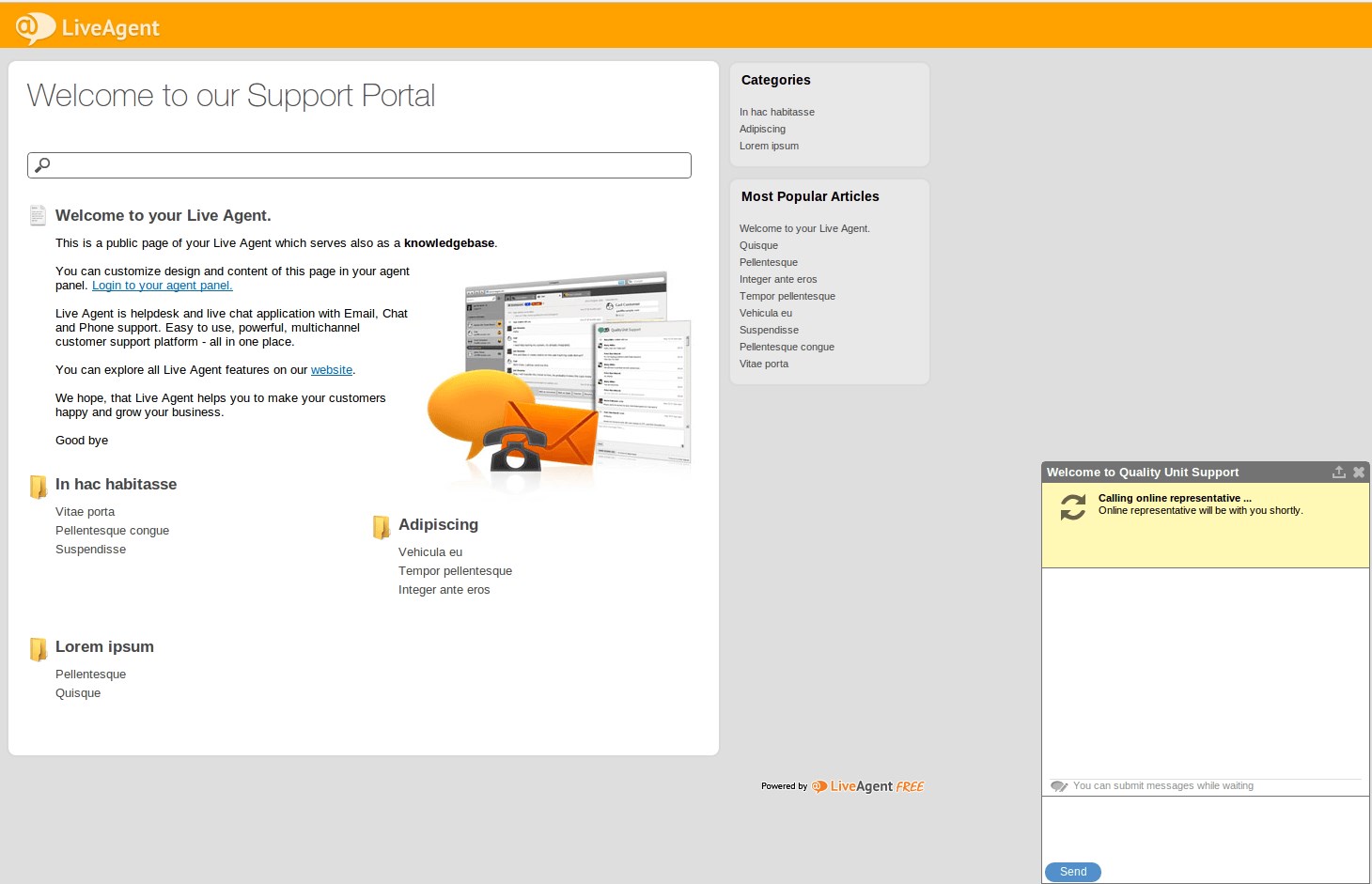Screen dimensions: 1372x884
Task: Open Vehicula eu in Popular Articles
Action: tap(766, 313)
